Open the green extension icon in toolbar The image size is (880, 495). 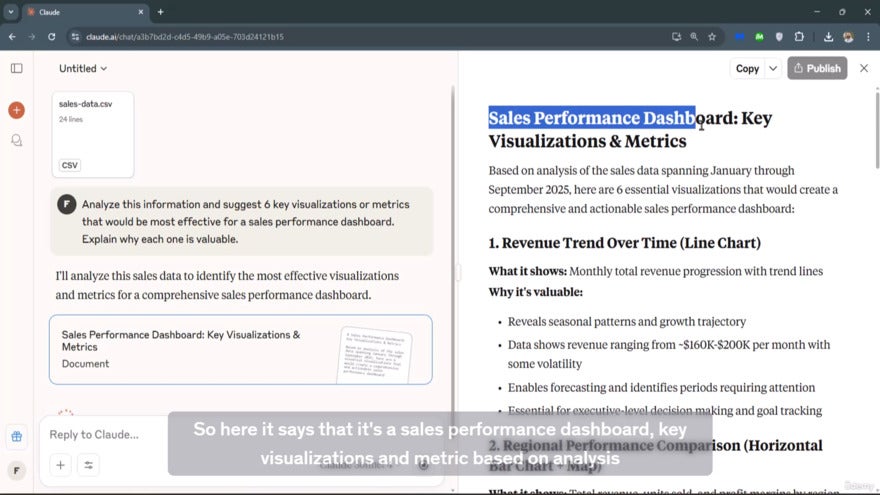tap(759, 36)
